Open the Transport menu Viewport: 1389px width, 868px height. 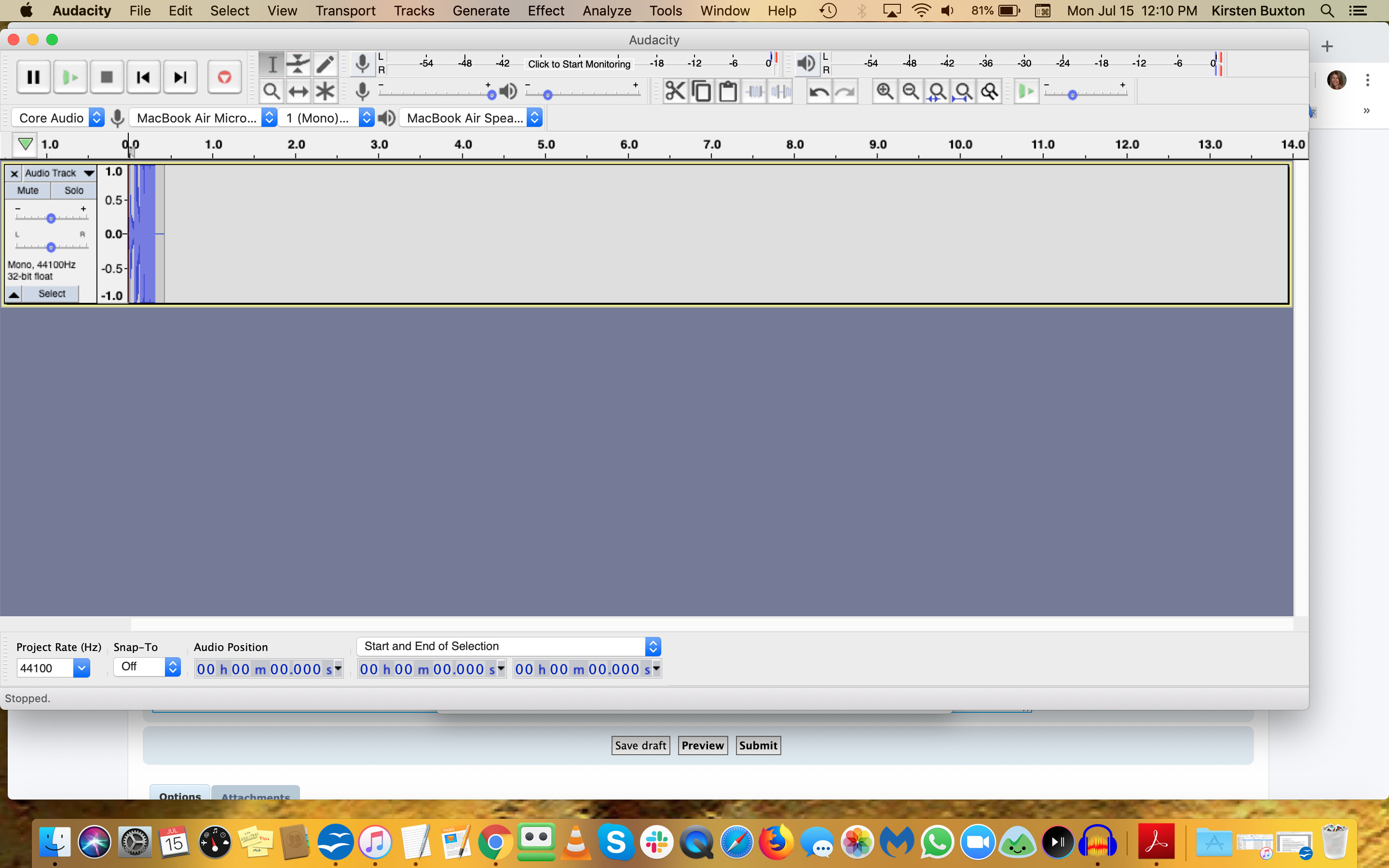(345, 10)
